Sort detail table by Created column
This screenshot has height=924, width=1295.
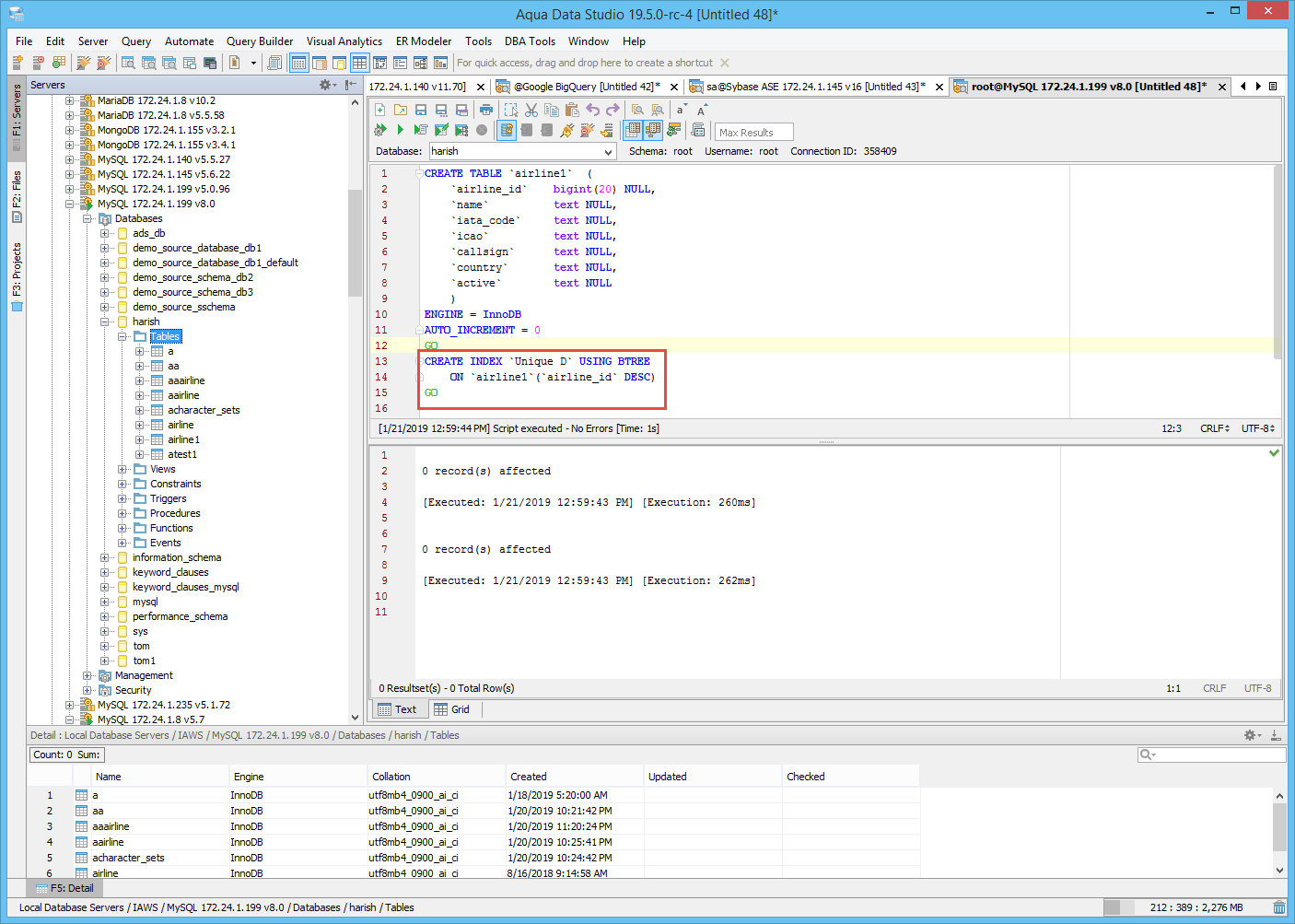coord(573,777)
